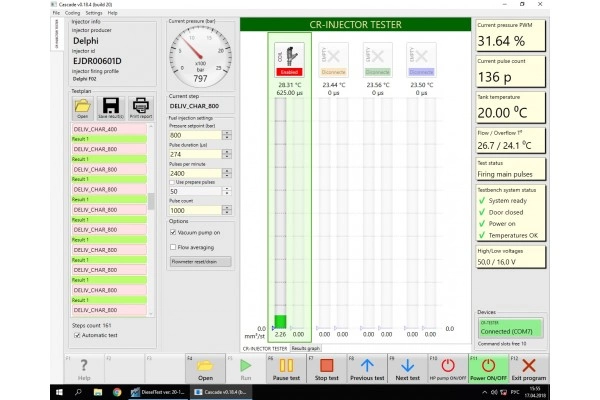Open a testplan with the folder icon
Image resolution: width=600 pixels, height=400 pixels.
[82, 108]
